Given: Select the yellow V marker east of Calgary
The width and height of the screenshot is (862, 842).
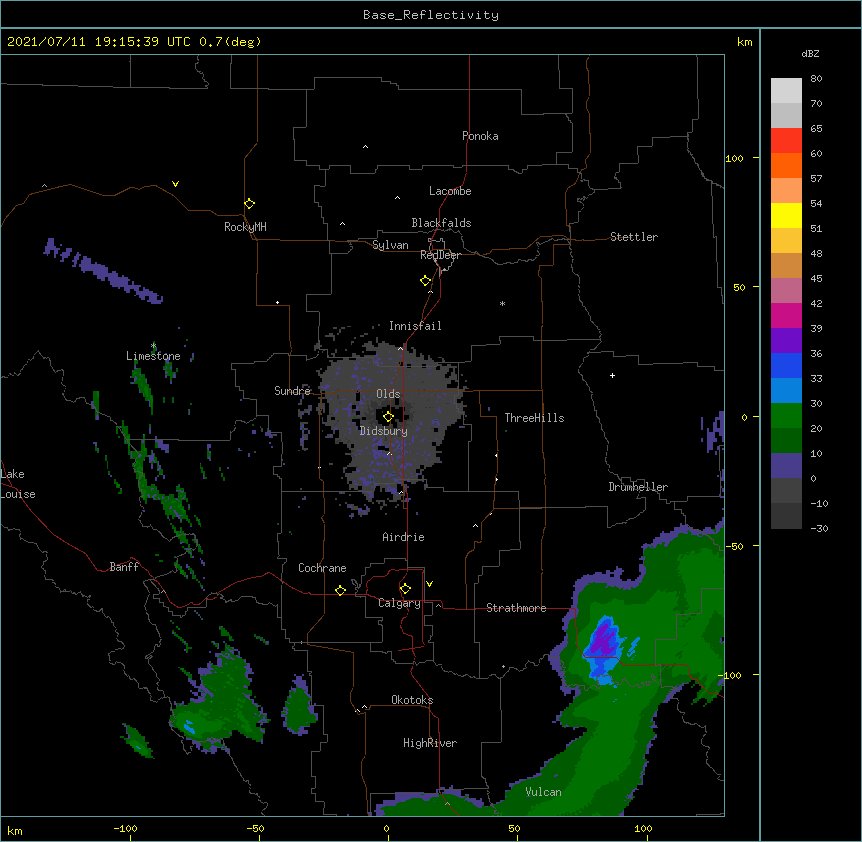Looking at the screenshot, I should 429,584.
